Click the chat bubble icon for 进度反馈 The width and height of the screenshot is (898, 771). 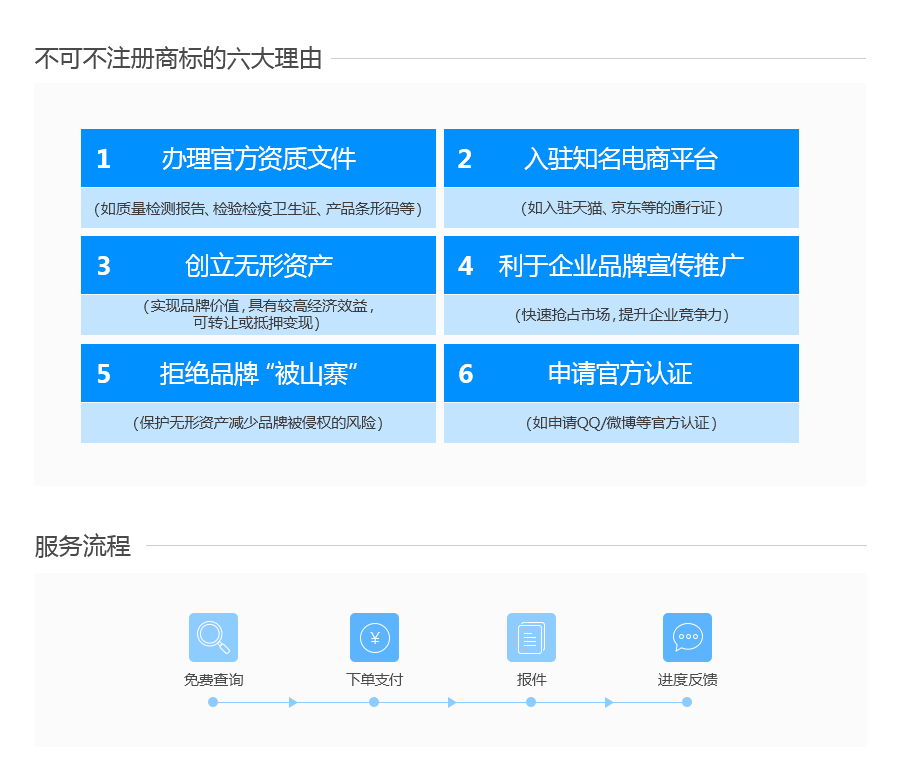[x=687, y=637]
